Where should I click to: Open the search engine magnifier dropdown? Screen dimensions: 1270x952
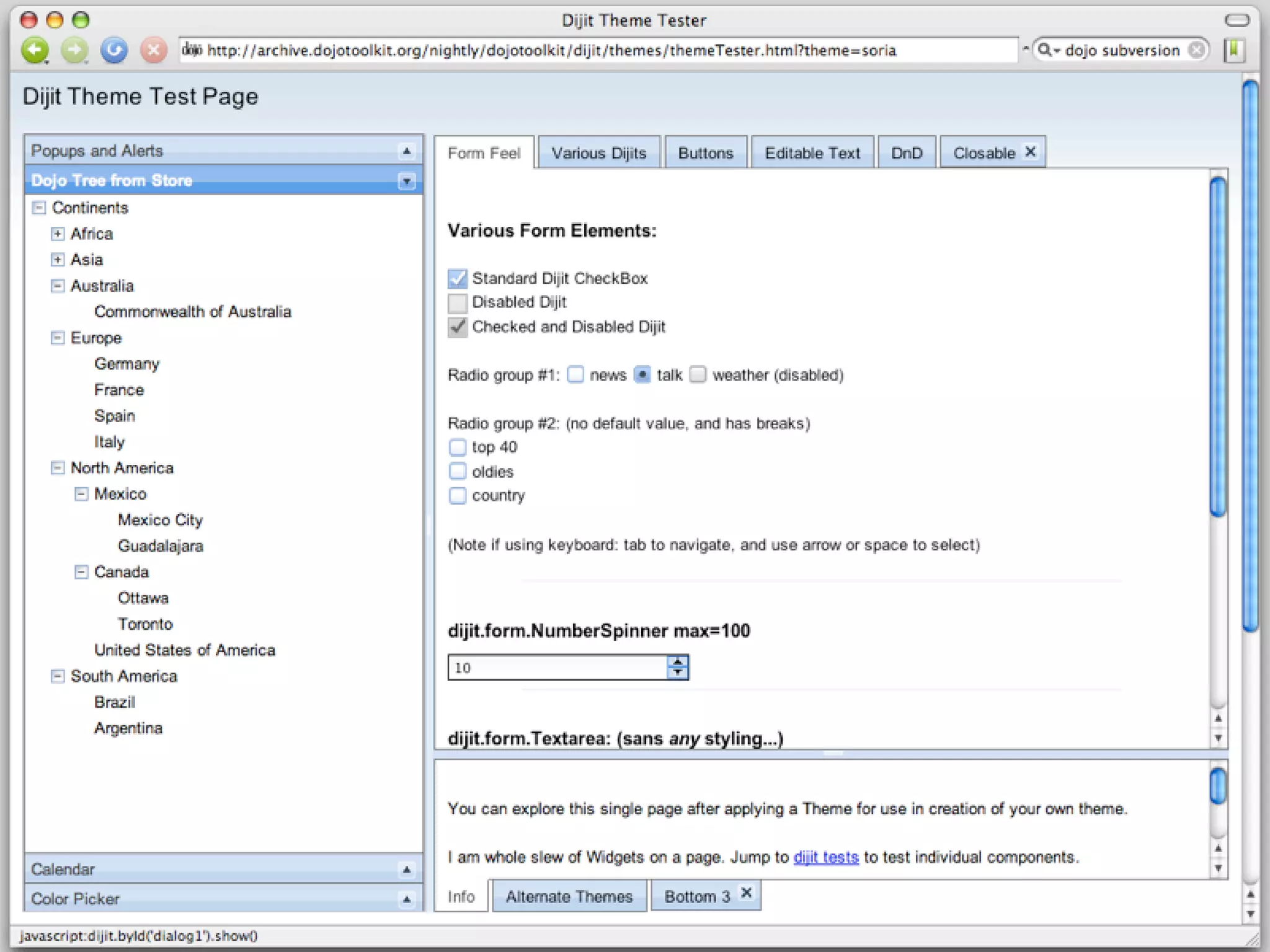pyautogui.click(x=1048, y=50)
